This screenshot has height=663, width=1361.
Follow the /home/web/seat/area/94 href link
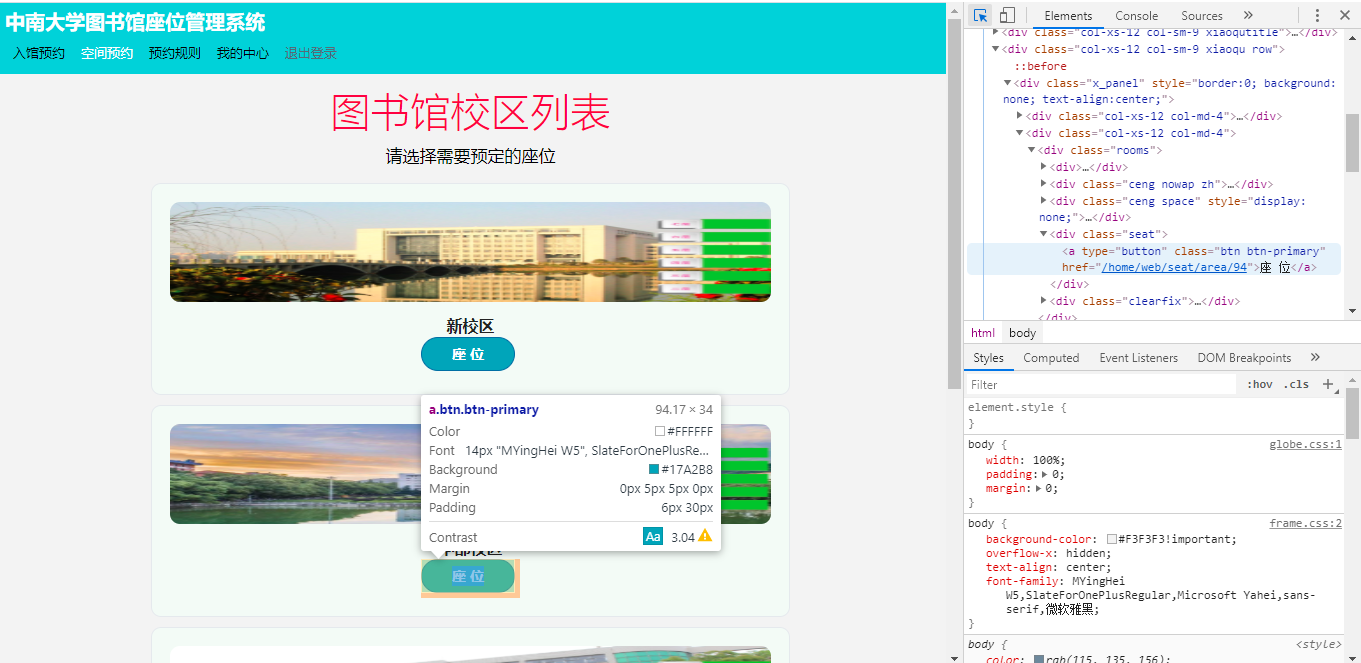[x=1175, y=267]
